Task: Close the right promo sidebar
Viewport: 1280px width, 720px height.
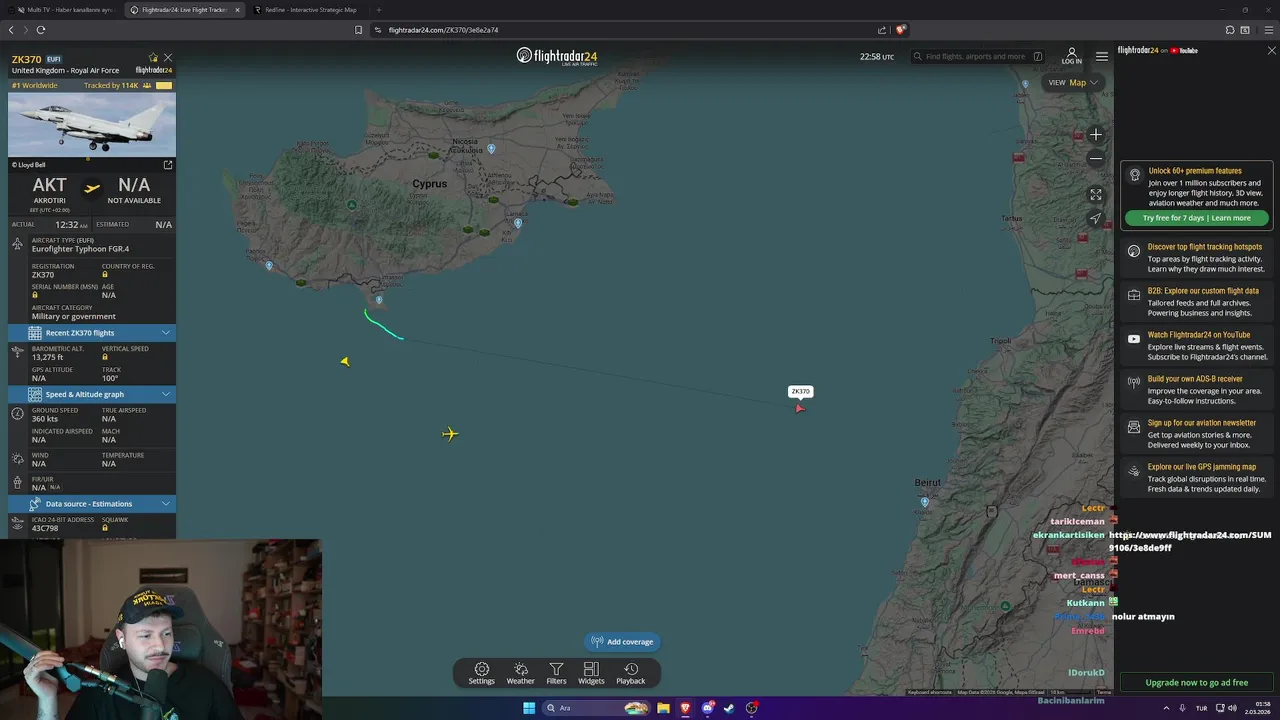Action: tap(1271, 50)
